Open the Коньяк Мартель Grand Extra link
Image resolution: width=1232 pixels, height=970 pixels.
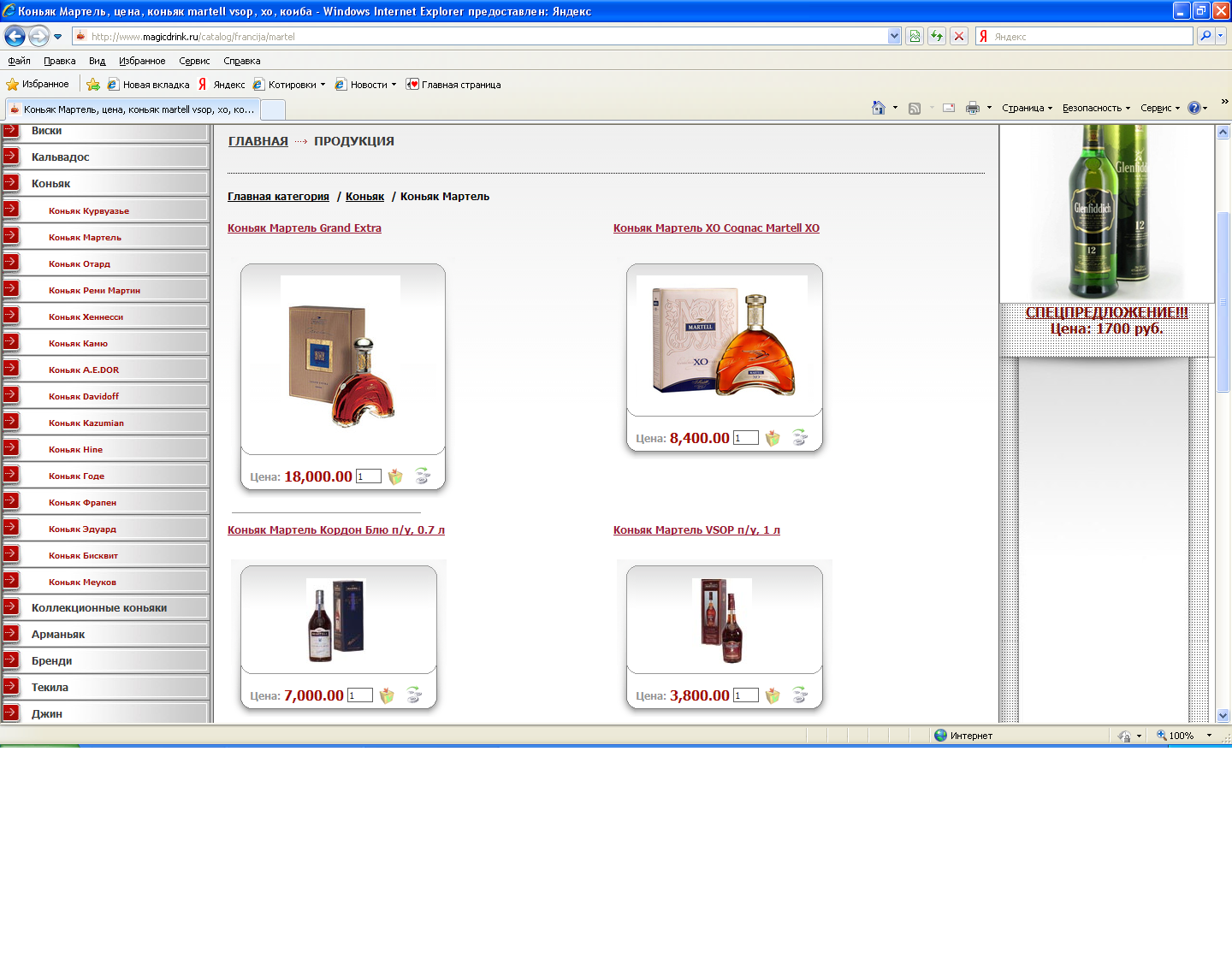tap(305, 228)
